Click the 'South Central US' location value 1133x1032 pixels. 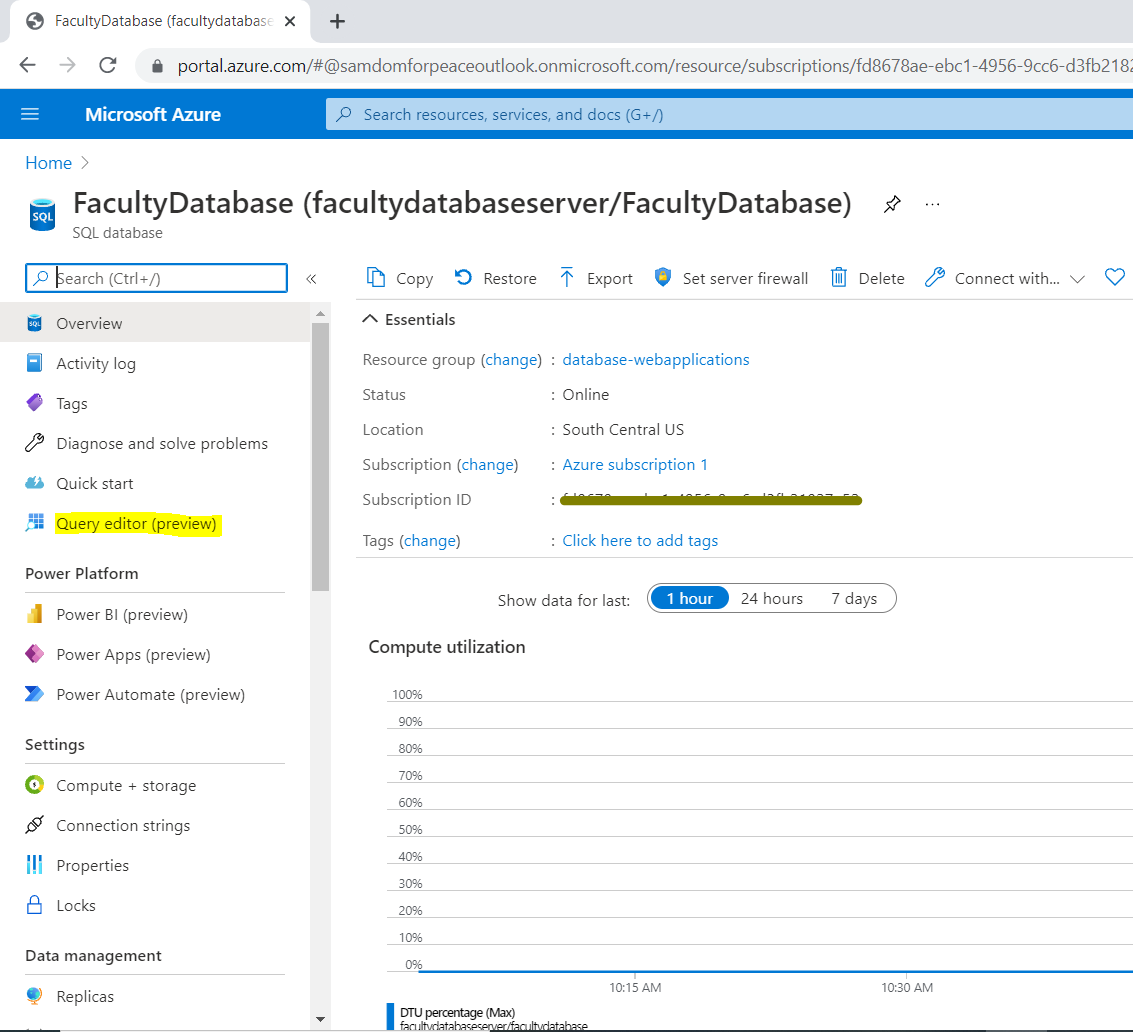click(623, 430)
